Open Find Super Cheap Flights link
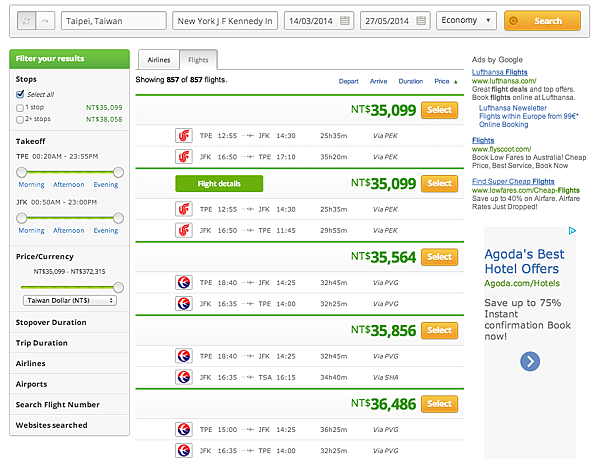Image resolution: width=600 pixels, height=459 pixels. 513,181
